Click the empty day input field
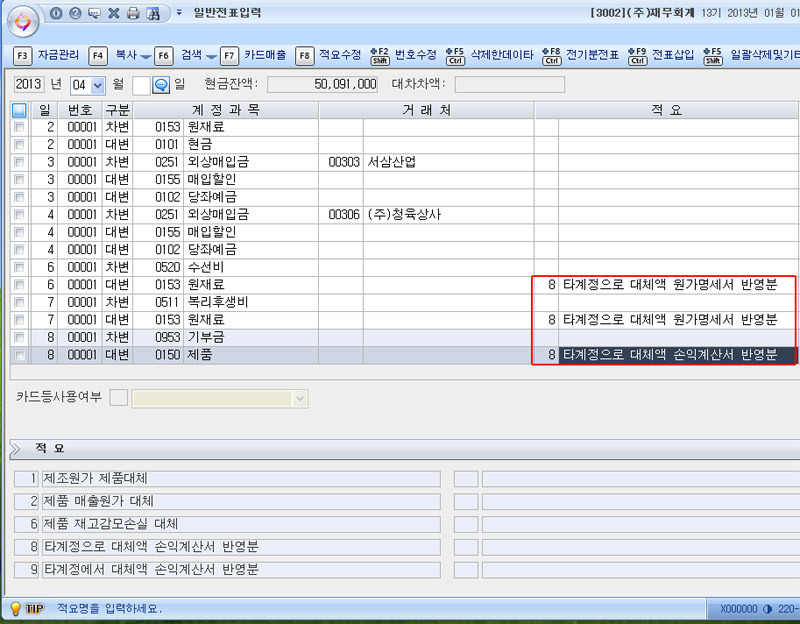 [x=141, y=85]
